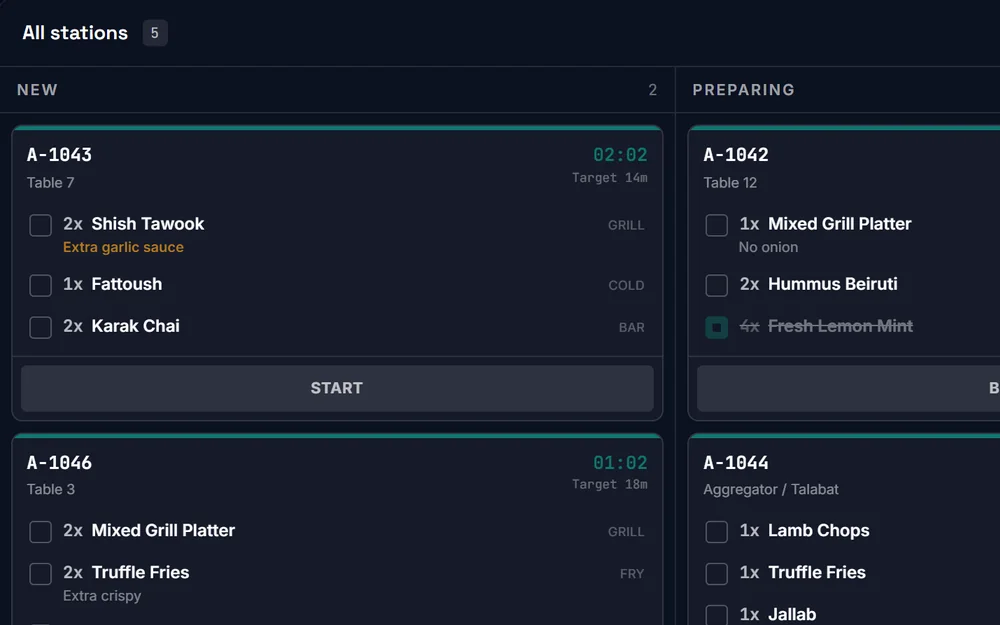Click the Table 12 label
The image size is (1000, 625).
point(730,182)
